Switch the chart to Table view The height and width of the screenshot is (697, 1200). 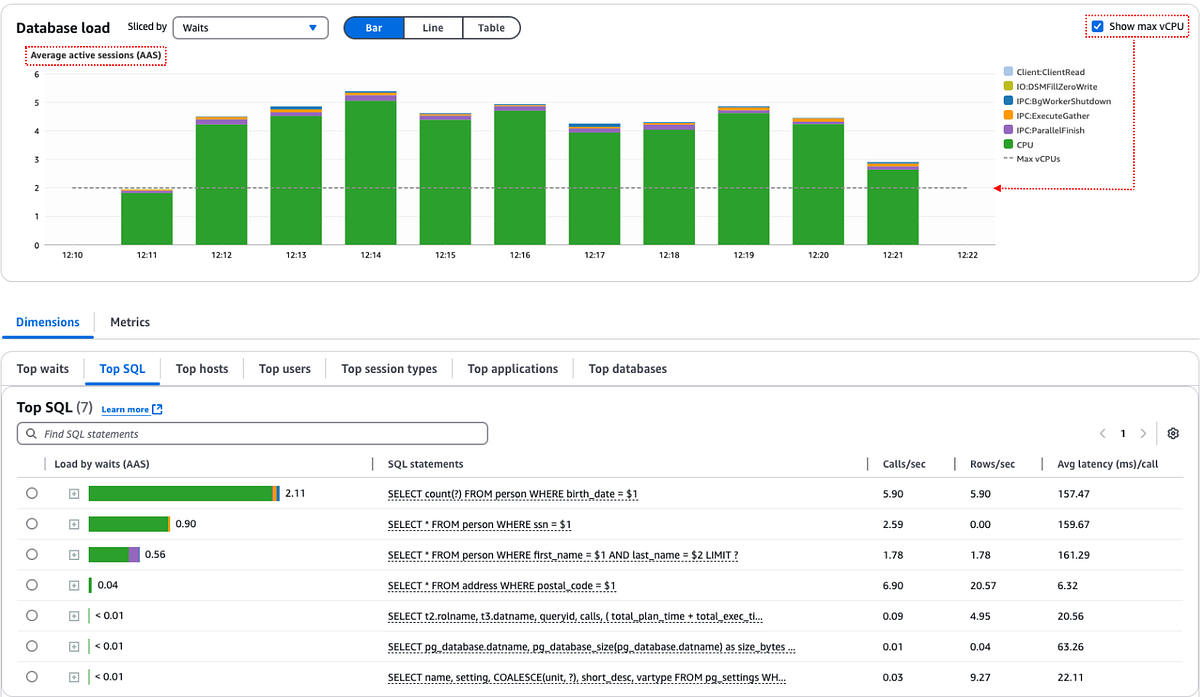[489, 27]
